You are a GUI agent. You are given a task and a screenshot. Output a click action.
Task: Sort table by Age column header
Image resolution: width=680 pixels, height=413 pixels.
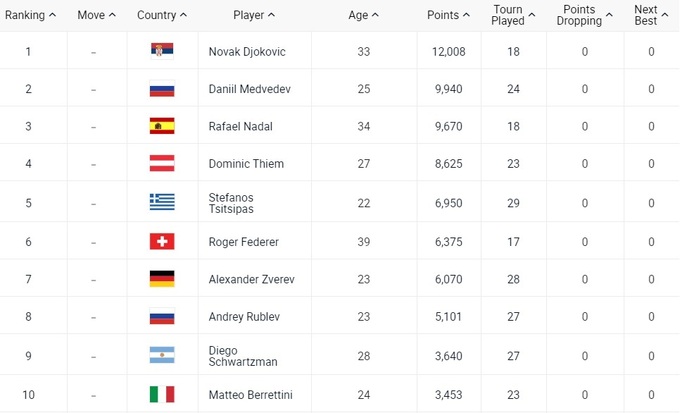[x=363, y=16]
